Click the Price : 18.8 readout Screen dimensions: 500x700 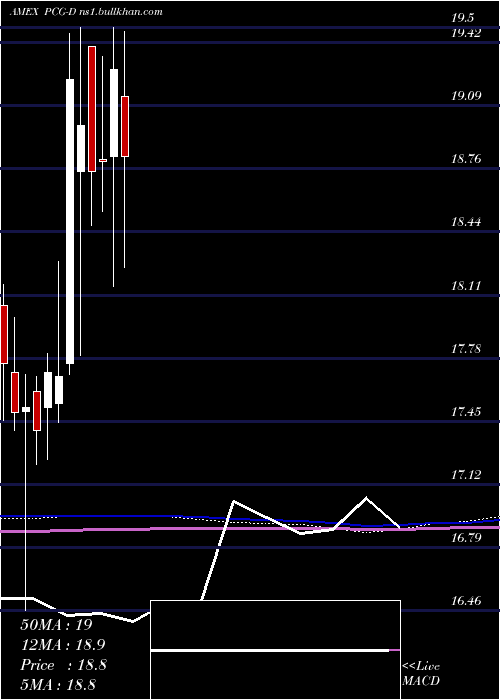63,665
